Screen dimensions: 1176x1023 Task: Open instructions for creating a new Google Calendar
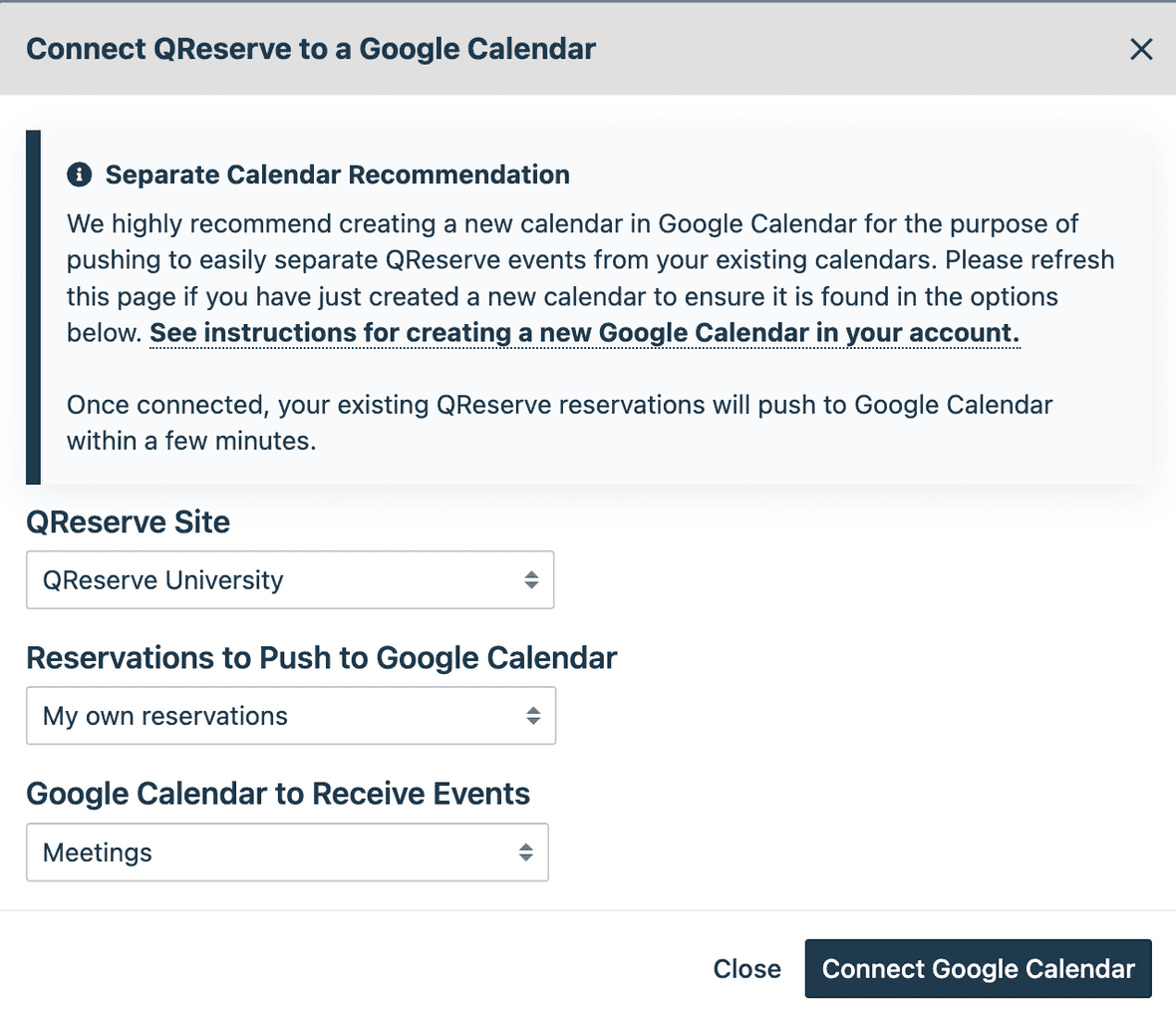tap(584, 332)
